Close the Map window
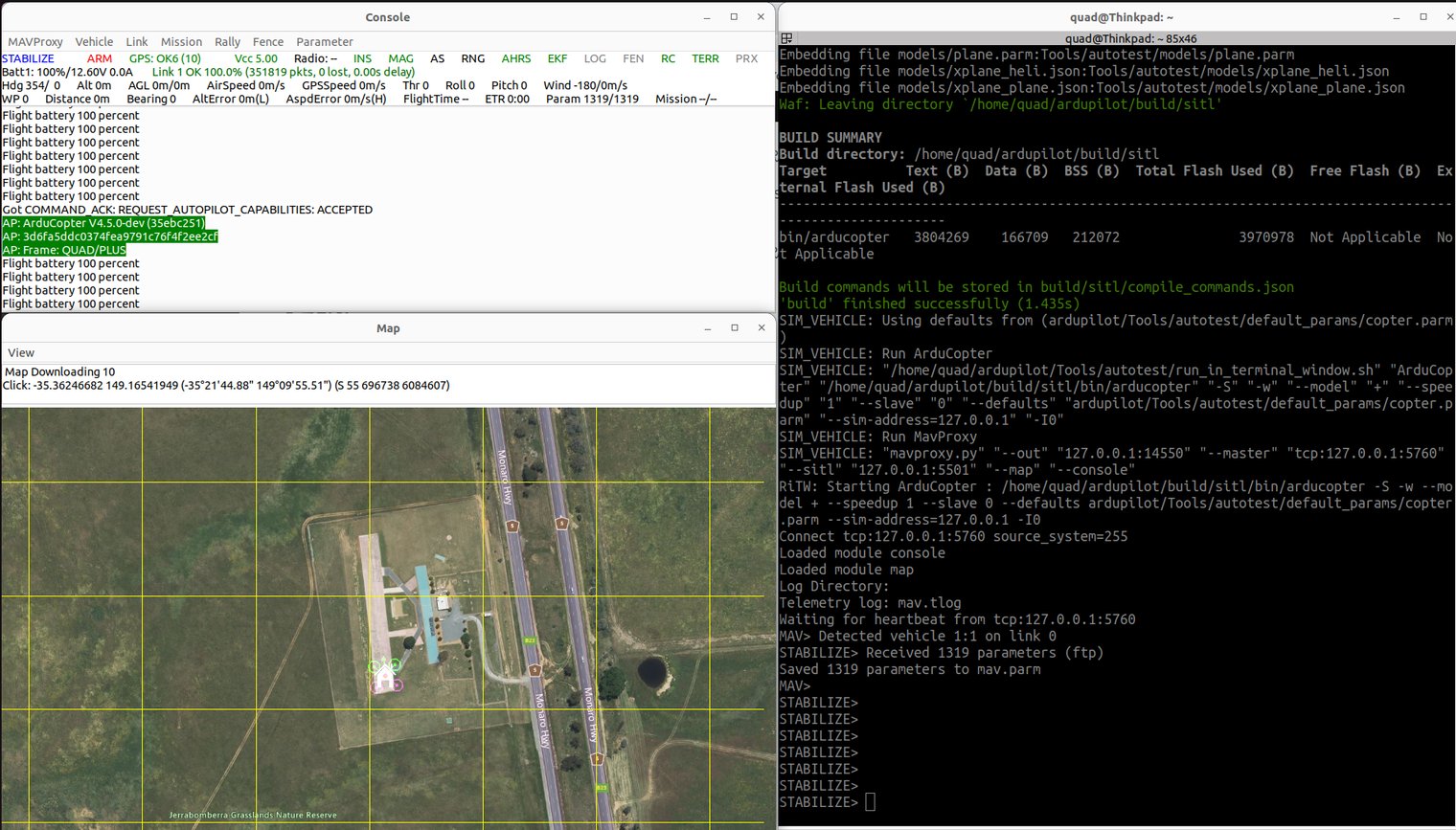 click(762, 327)
